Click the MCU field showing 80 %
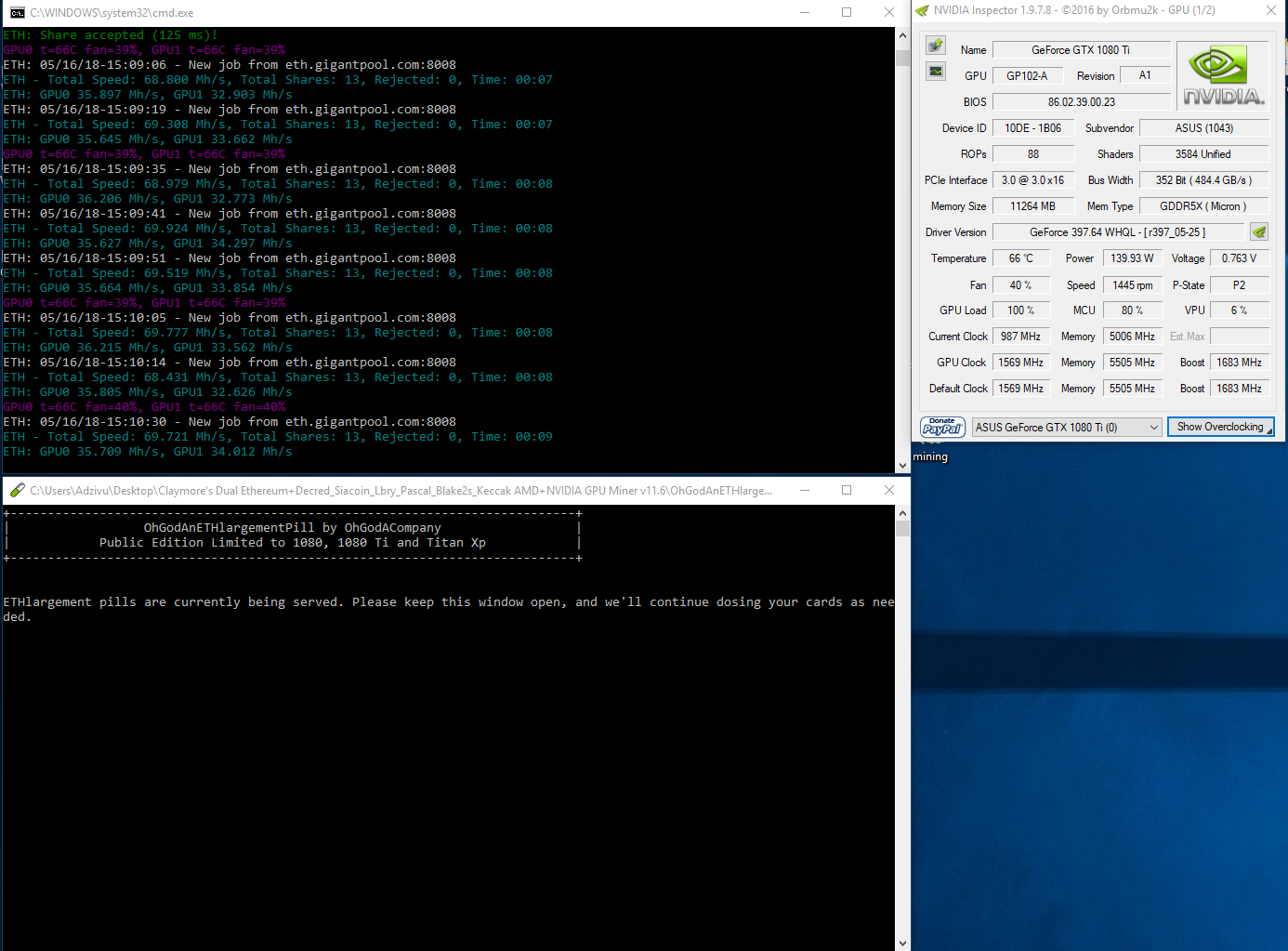The image size is (1288, 951). tap(1132, 310)
